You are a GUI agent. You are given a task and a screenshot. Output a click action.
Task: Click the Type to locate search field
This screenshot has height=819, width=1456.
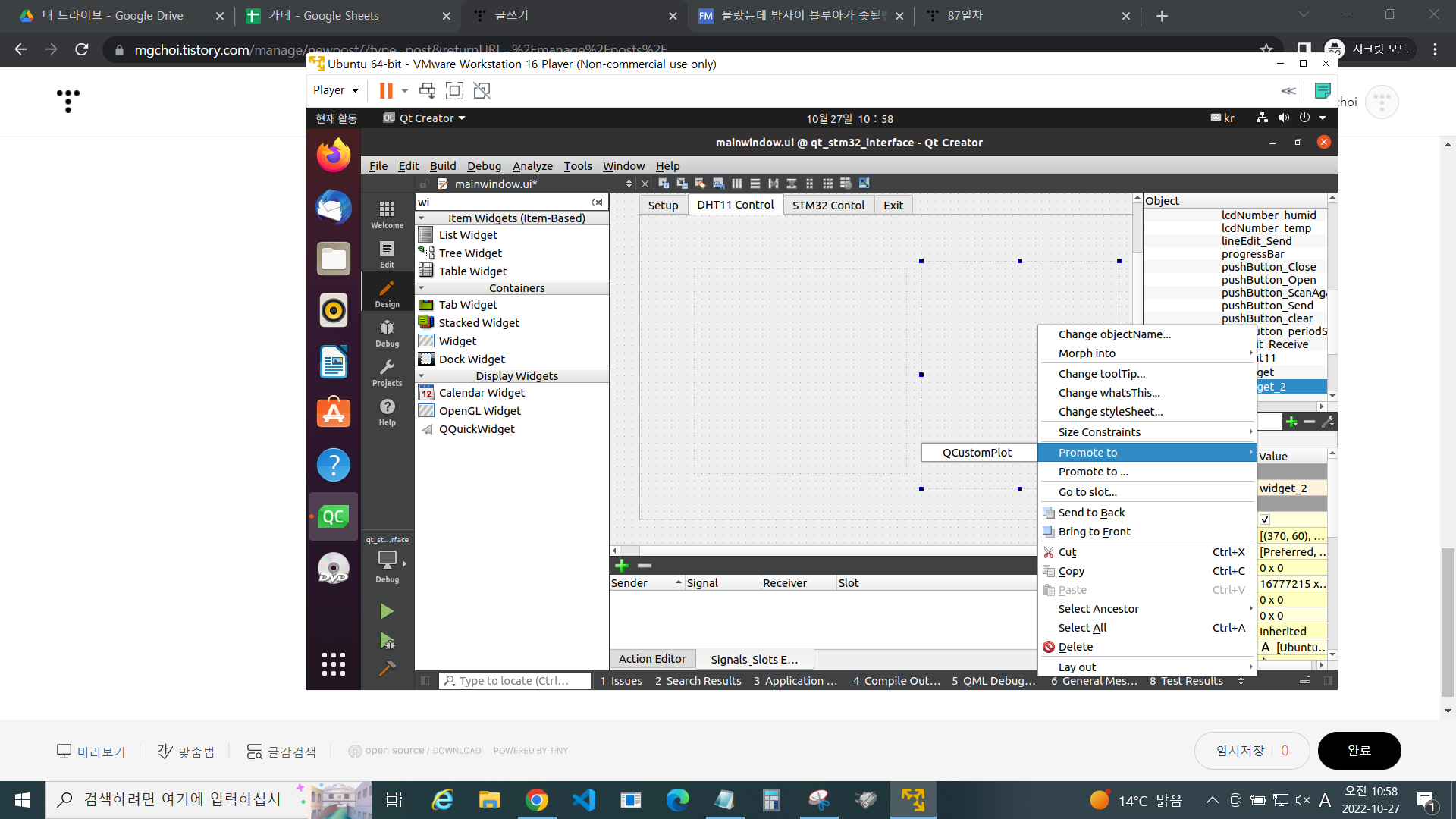pyautogui.click(x=515, y=681)
